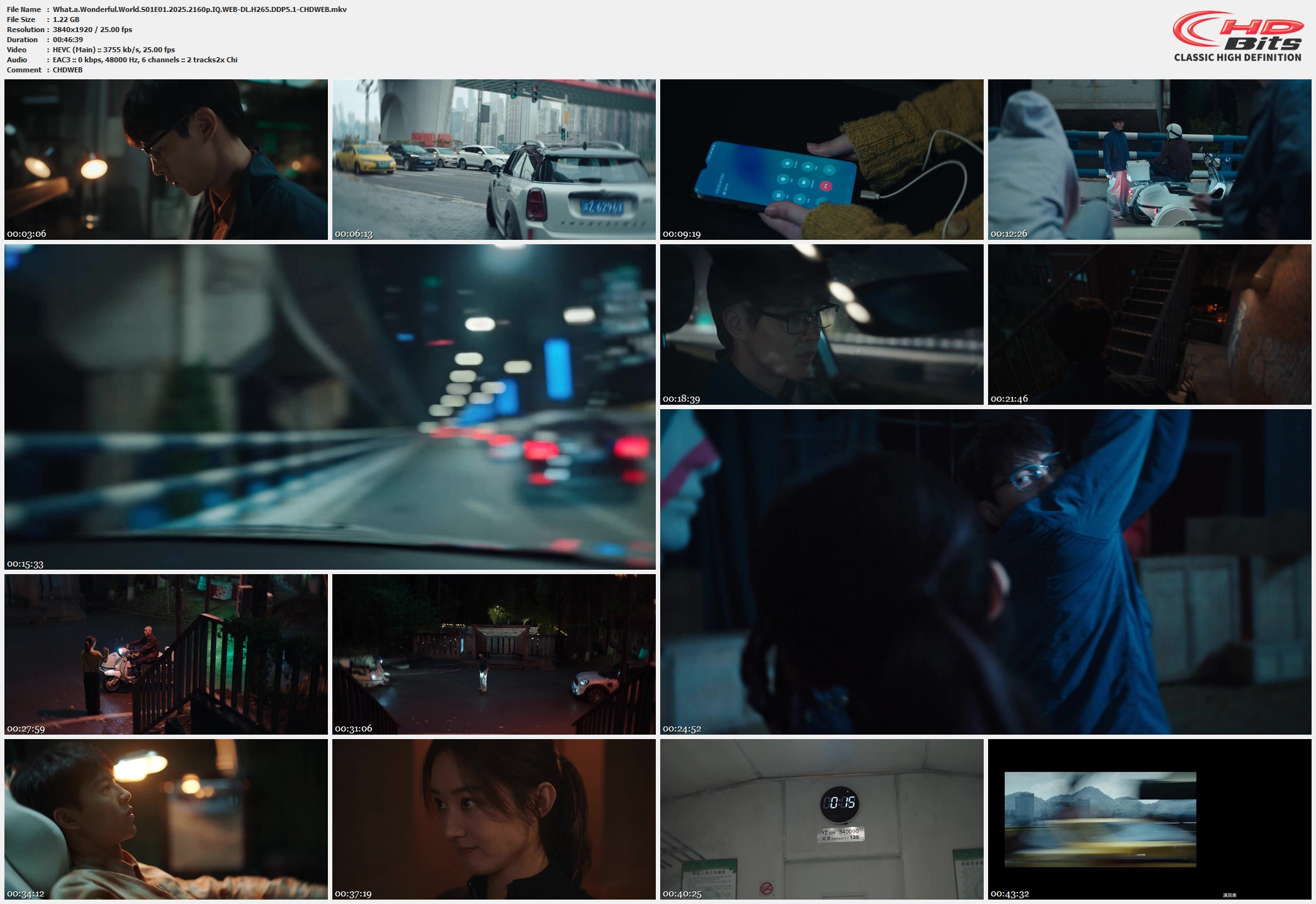Select the video info HEVC (Main) line
The width and height of the screenshot is (1316, 904).
114,50
